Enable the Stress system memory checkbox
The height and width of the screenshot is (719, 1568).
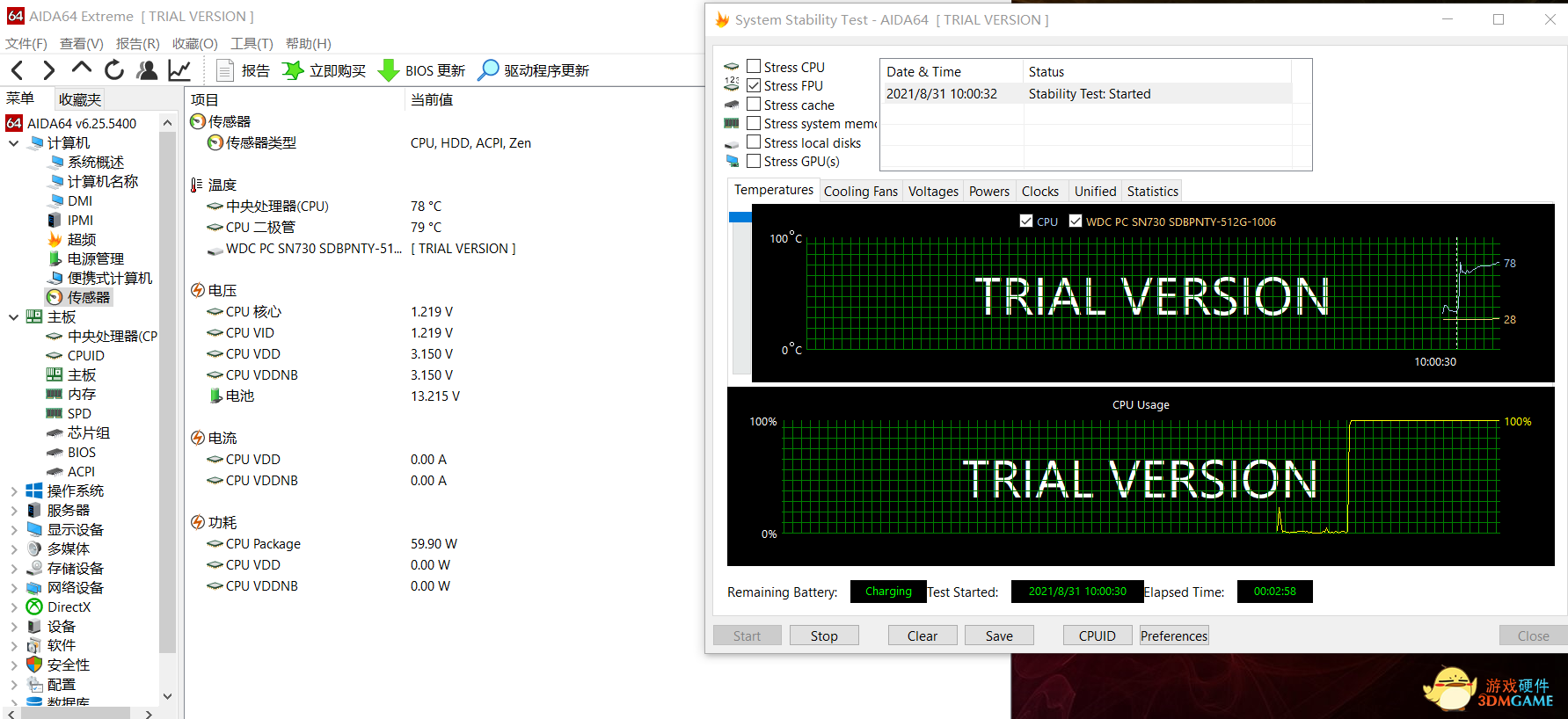click(754, 123)
